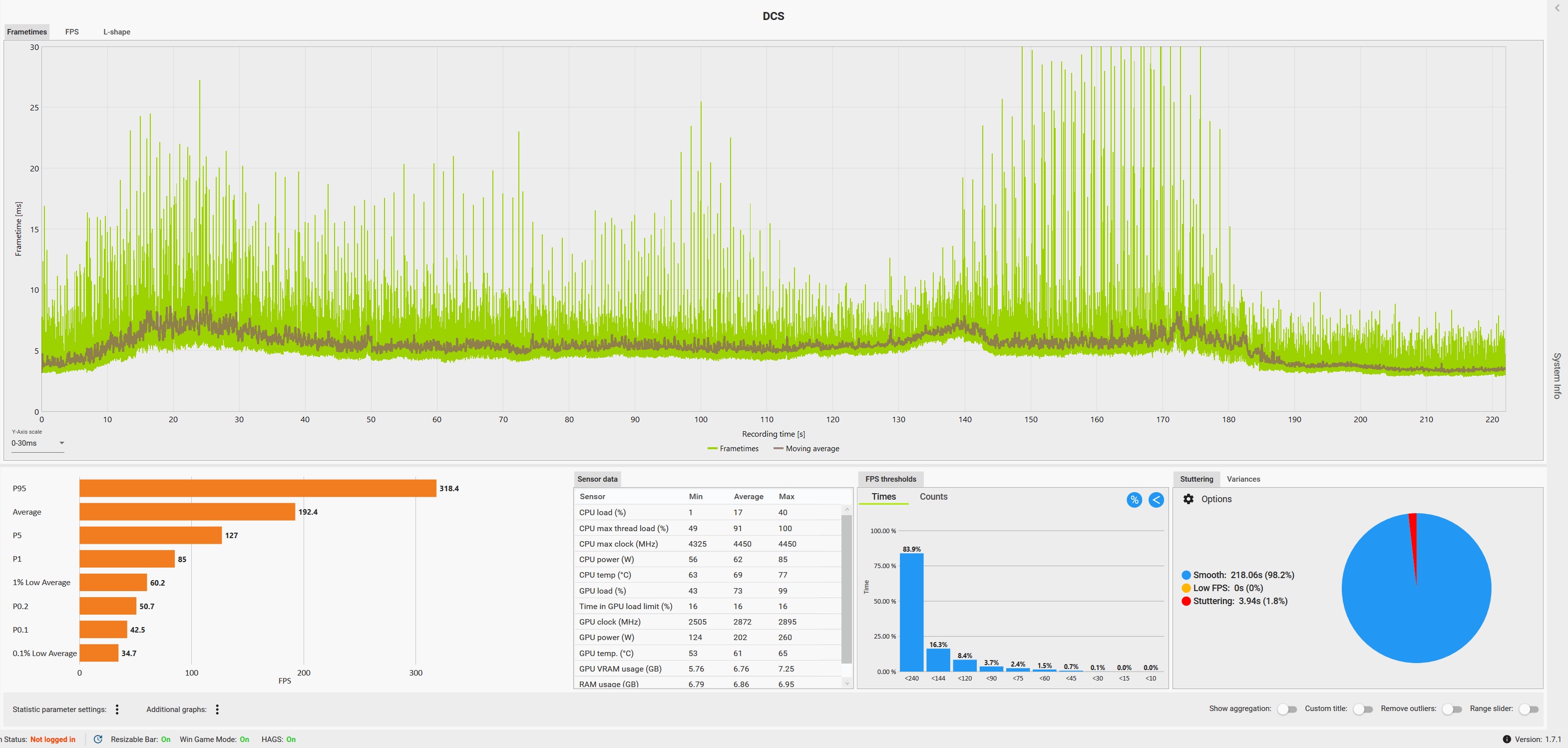Open Additional graphs options menu
Screen dimensions: 1568x748
[x=217, y=709]
